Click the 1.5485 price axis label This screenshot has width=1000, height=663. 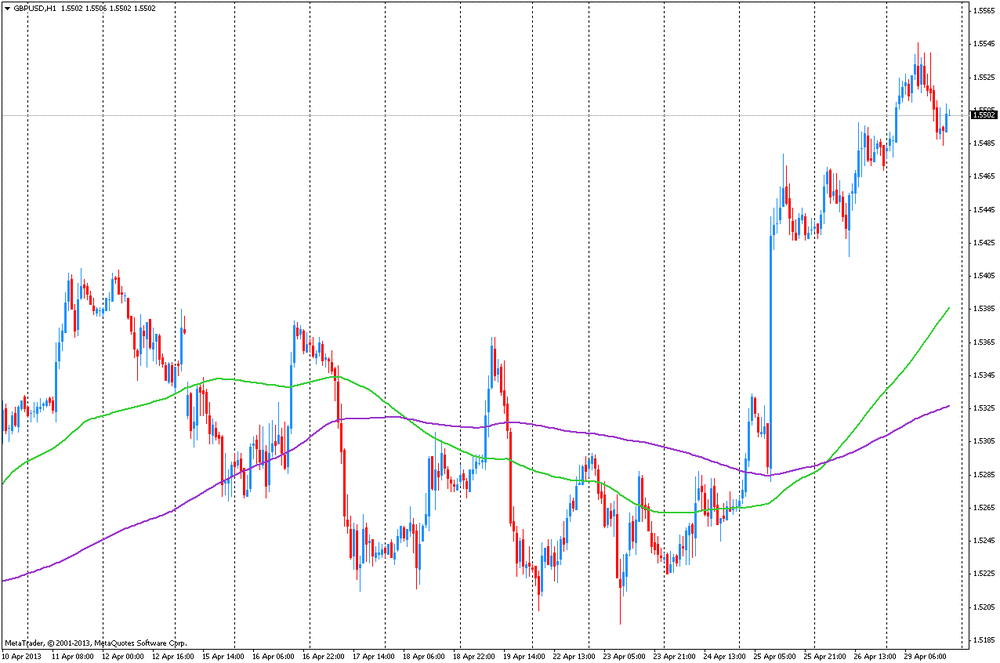point(985,143)
